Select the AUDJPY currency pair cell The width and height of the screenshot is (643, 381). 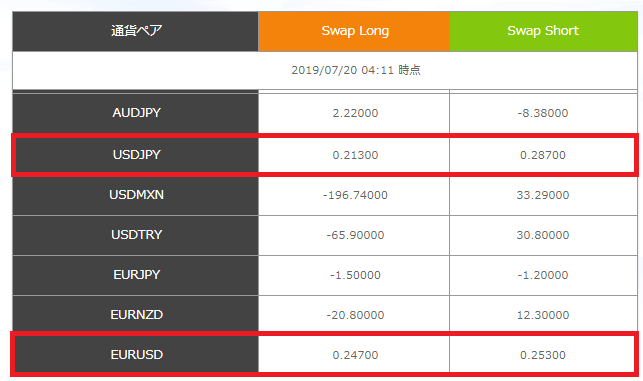click(x=136, y=113)
